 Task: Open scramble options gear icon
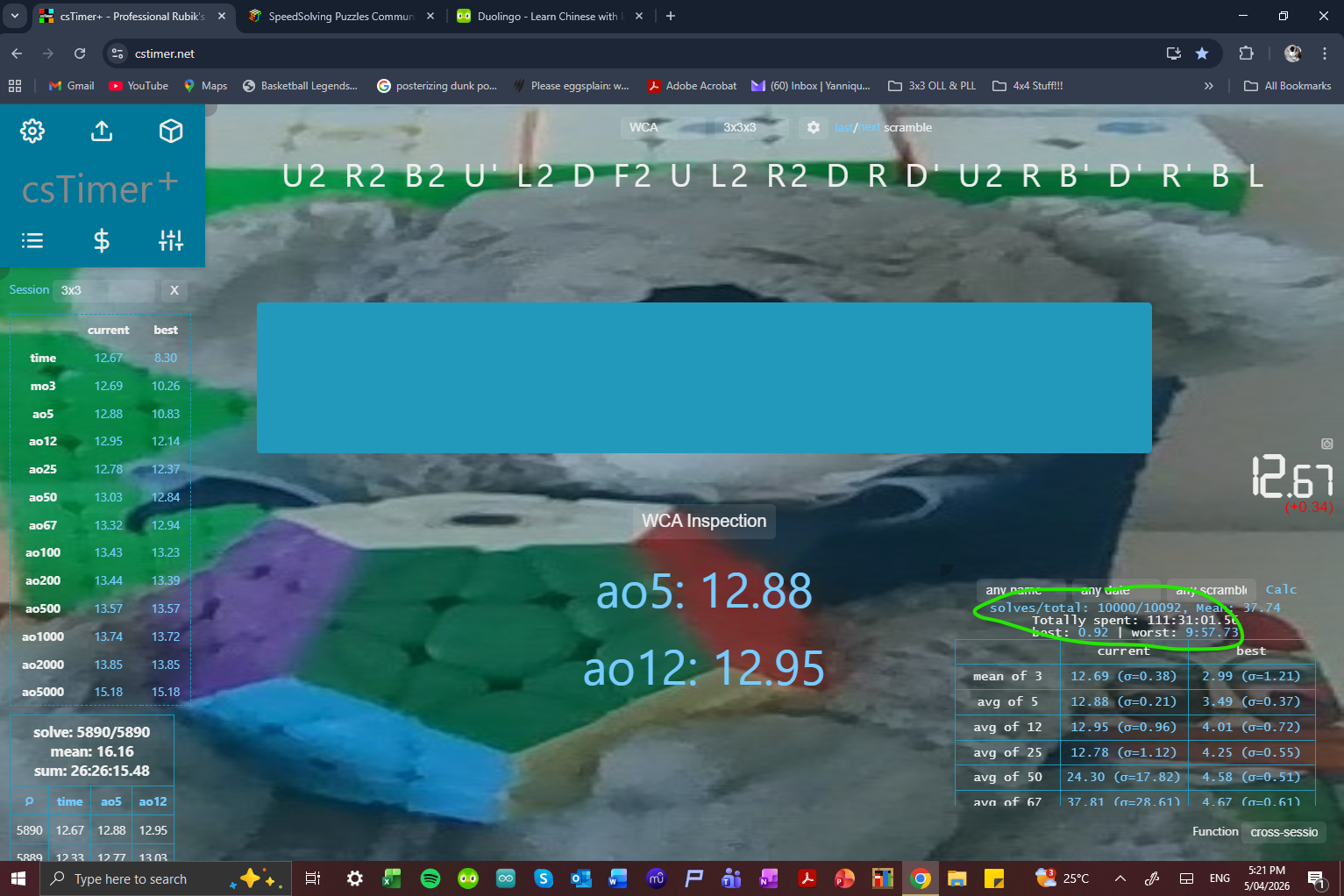click(x=814, y=127)
